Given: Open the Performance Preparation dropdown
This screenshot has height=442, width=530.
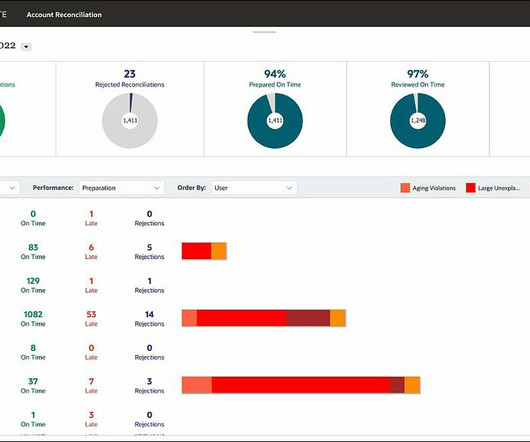Looking at the screenshot, I should point(122,188).
